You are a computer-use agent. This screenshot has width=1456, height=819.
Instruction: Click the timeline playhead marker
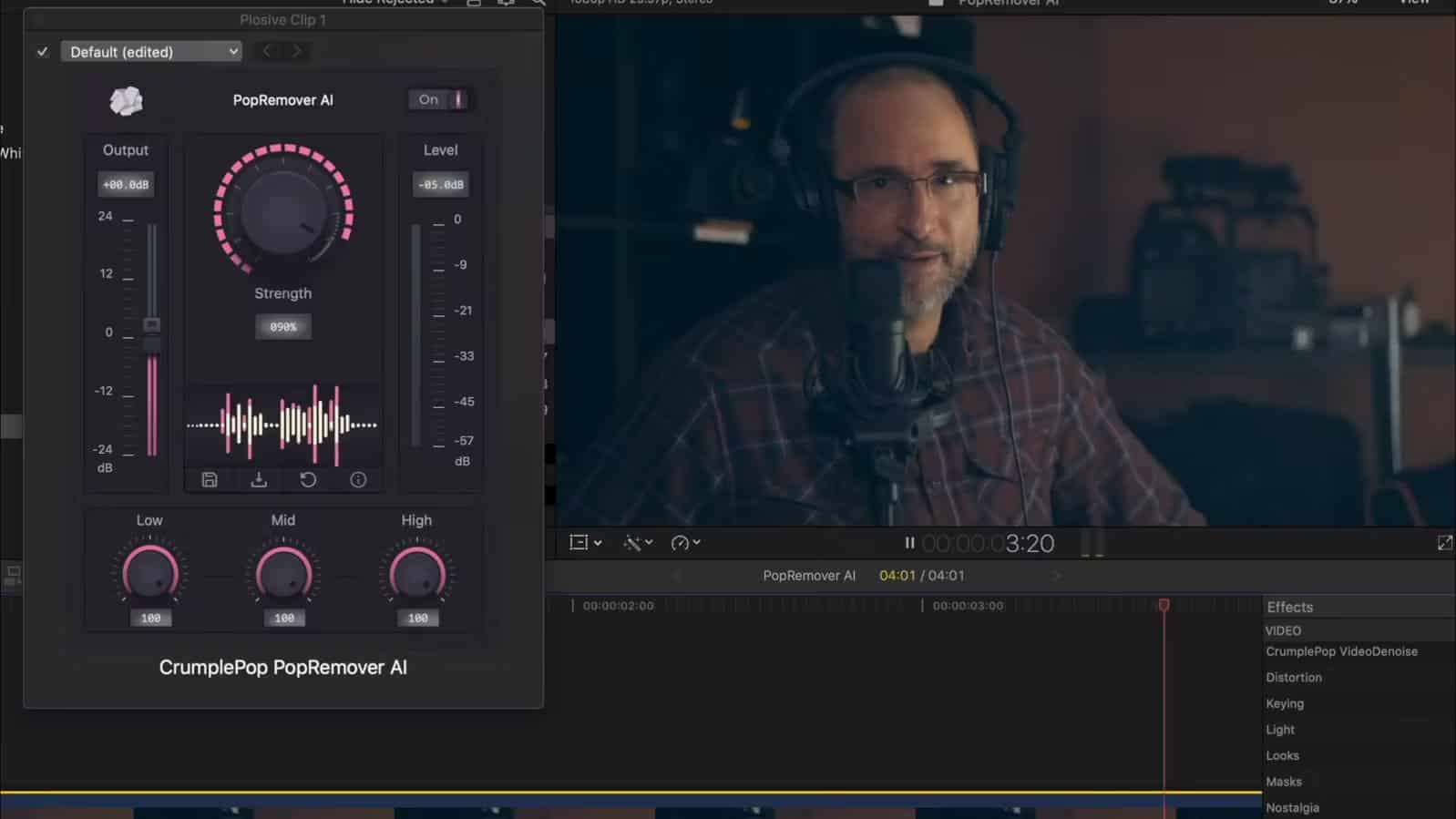point(1164,605)
